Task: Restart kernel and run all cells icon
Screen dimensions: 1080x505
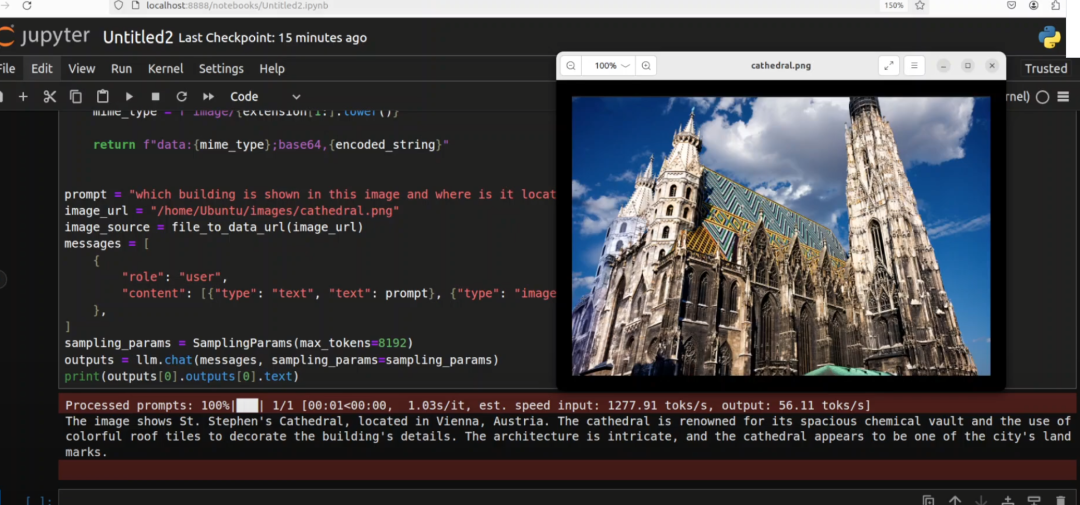Action: click(x=207, y=97)
